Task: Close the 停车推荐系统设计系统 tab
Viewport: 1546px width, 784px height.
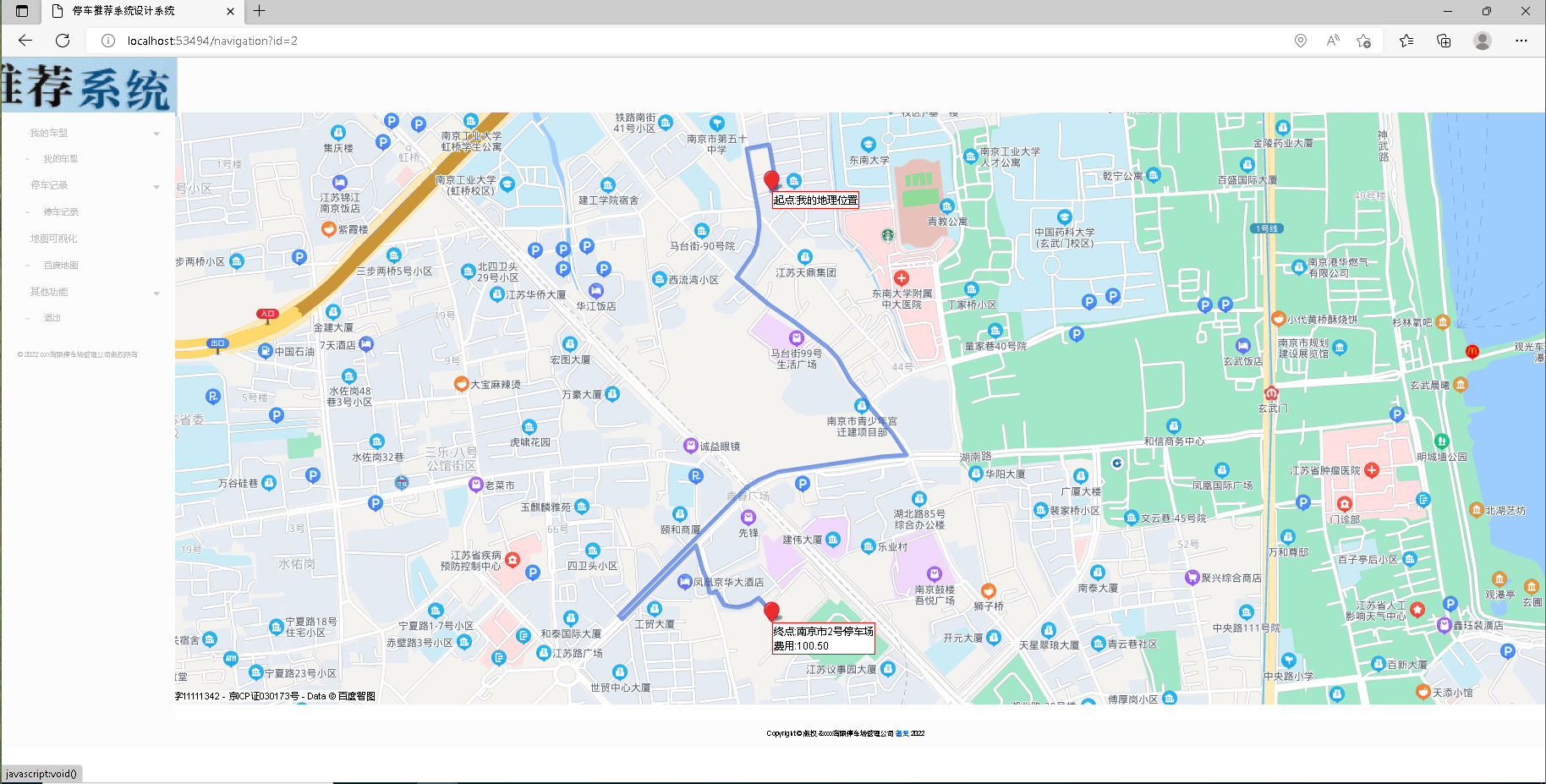Action: tap(230, 11)
